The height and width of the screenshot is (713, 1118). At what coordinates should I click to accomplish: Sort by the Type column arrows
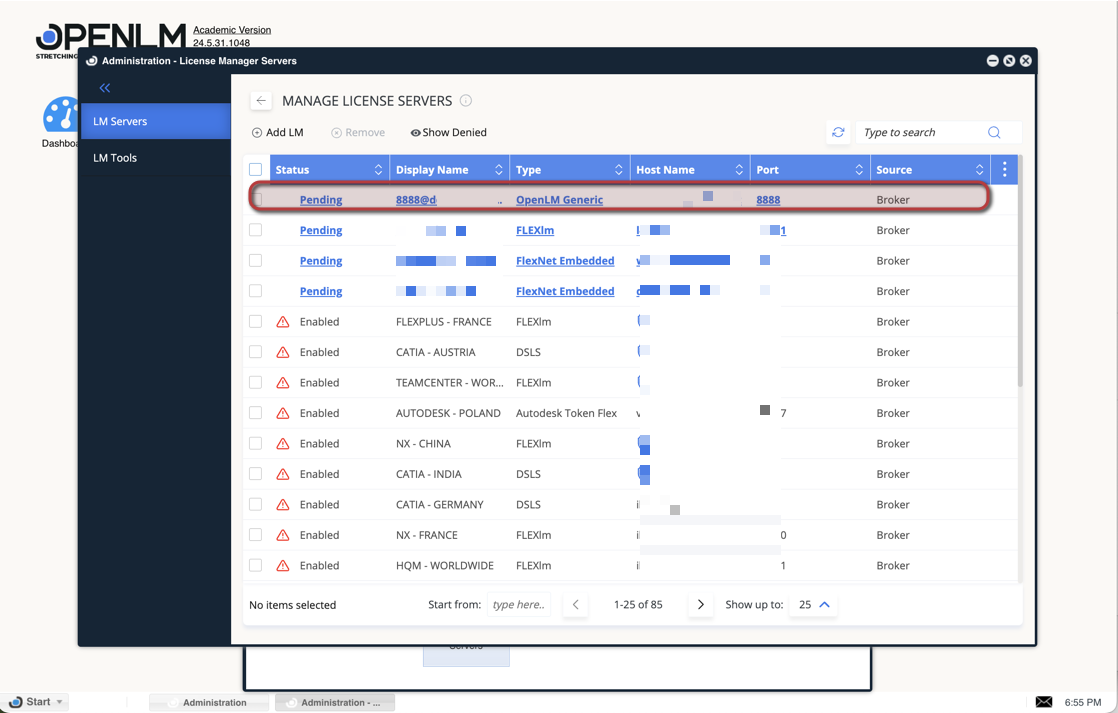pos(619,170)
